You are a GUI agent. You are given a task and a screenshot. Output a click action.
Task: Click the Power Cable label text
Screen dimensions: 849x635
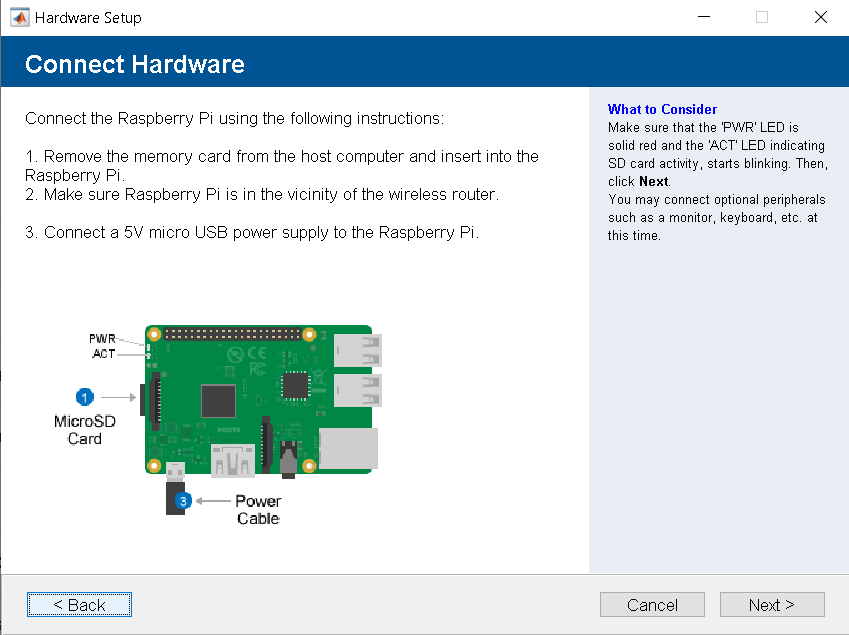pyautogui.click(x=258, y=510)
